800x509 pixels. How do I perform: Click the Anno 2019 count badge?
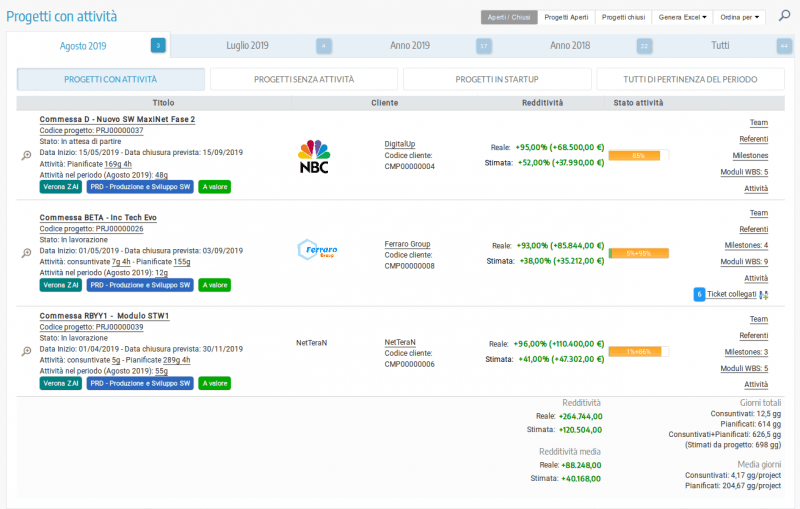(x=484, y=46)
